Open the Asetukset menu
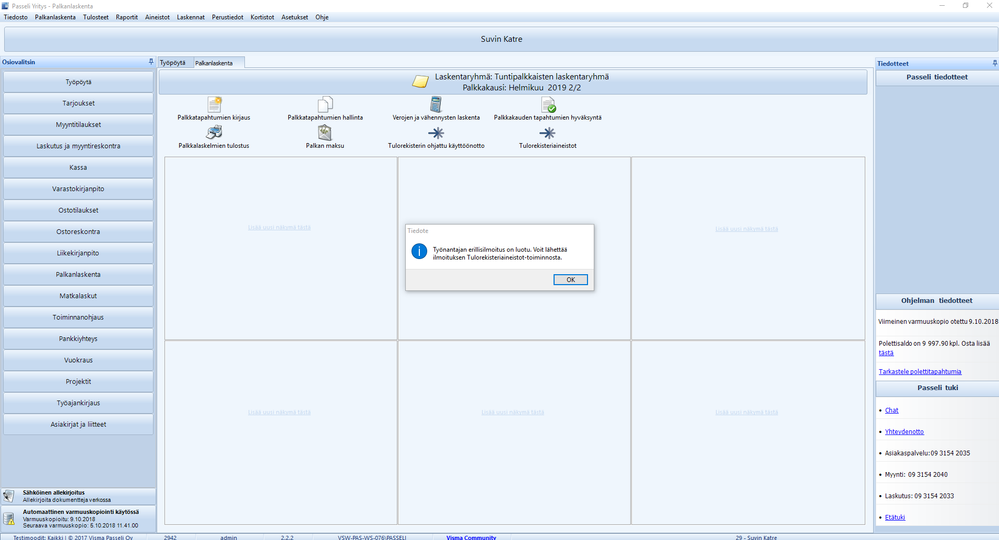This screenshot has height=540, width=999. pyautogui.click(x=295, y=17)
